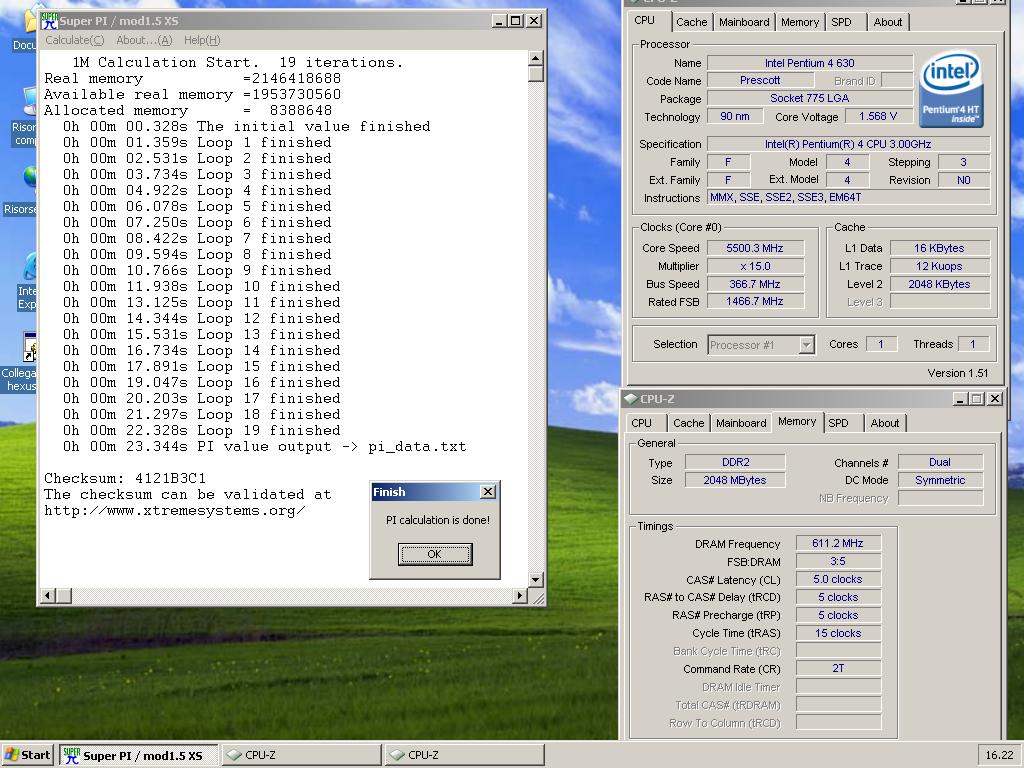The image size is (1024, 768).
Task: Click the Bus Speed 366.7 MHz value
Action: [755, 284]
